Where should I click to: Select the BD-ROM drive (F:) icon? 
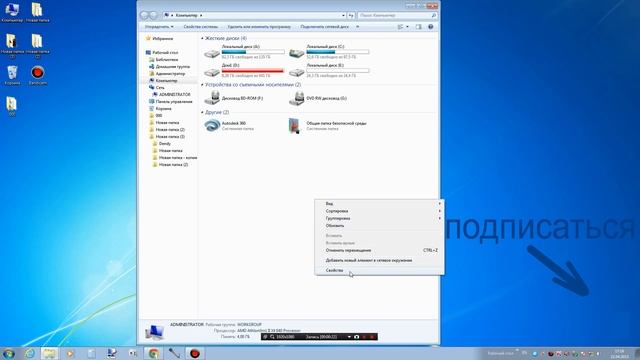212,98
